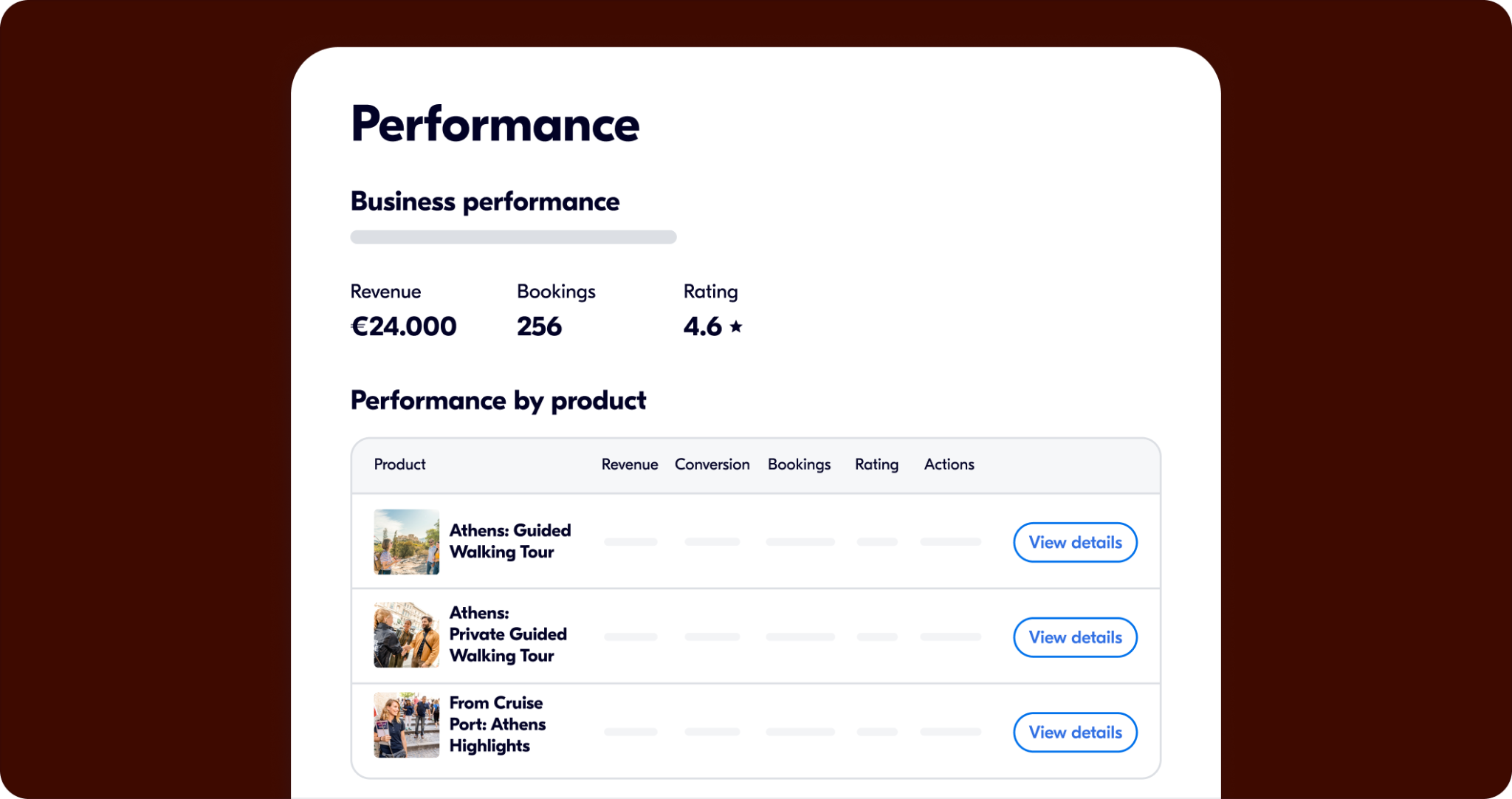This screenshot has width=1512, height=799.
Task: Open From Cruise Port Athens Highlights thumbnail
Action: pyautogui.click(x=406, y=725)
